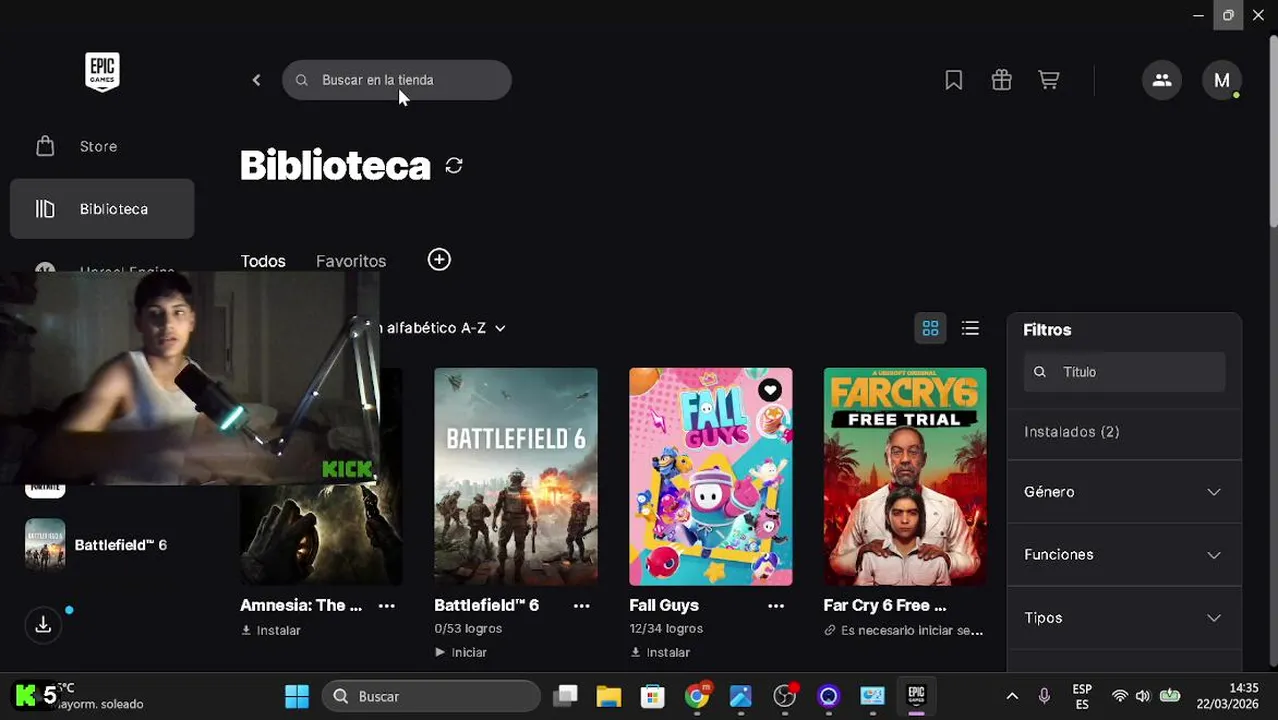
Task: Click the Buscar en la tienda search field
Action: [397, 80]
